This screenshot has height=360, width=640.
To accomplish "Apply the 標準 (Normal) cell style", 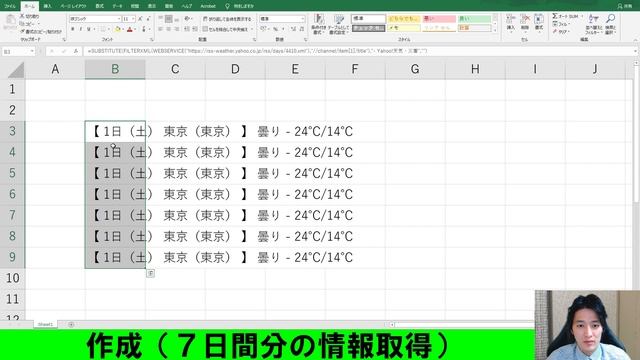I will (x=368, y=19).
